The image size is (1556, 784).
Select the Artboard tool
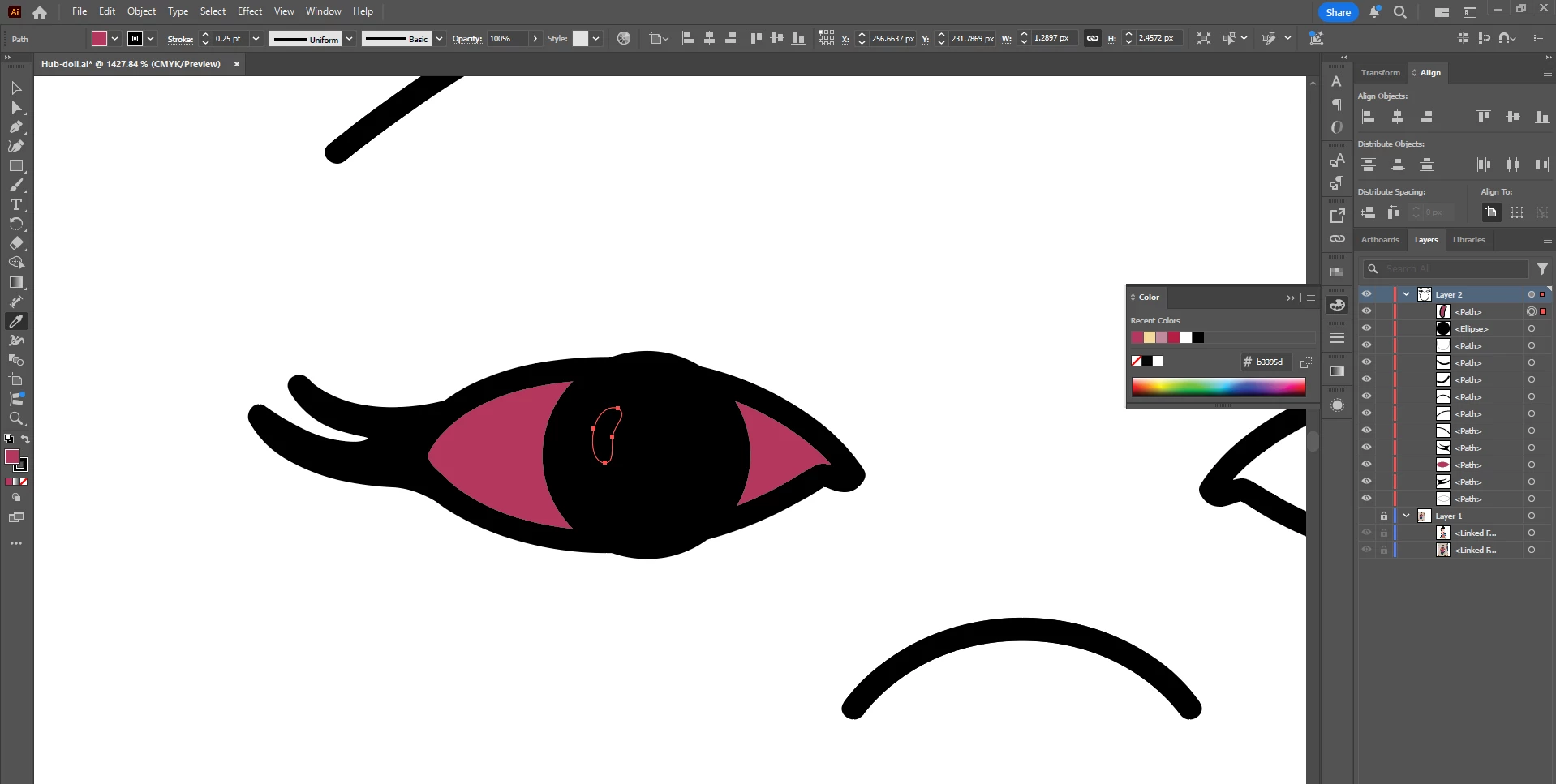click(x=16, y=379)
